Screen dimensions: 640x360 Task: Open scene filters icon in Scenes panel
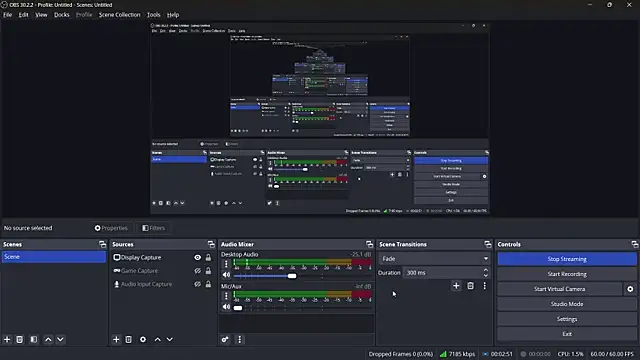tap(34, 339)
